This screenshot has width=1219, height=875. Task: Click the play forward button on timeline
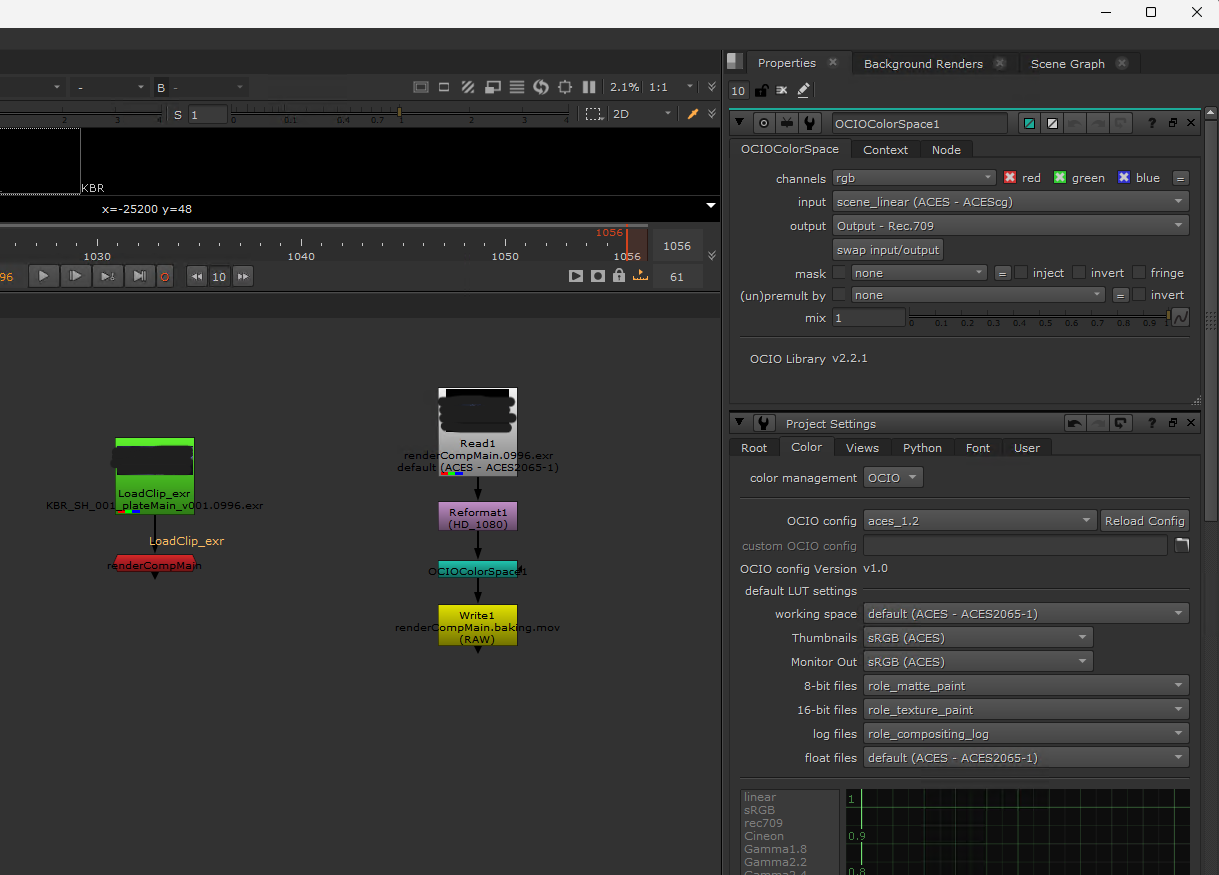click(x=43, y=276)
